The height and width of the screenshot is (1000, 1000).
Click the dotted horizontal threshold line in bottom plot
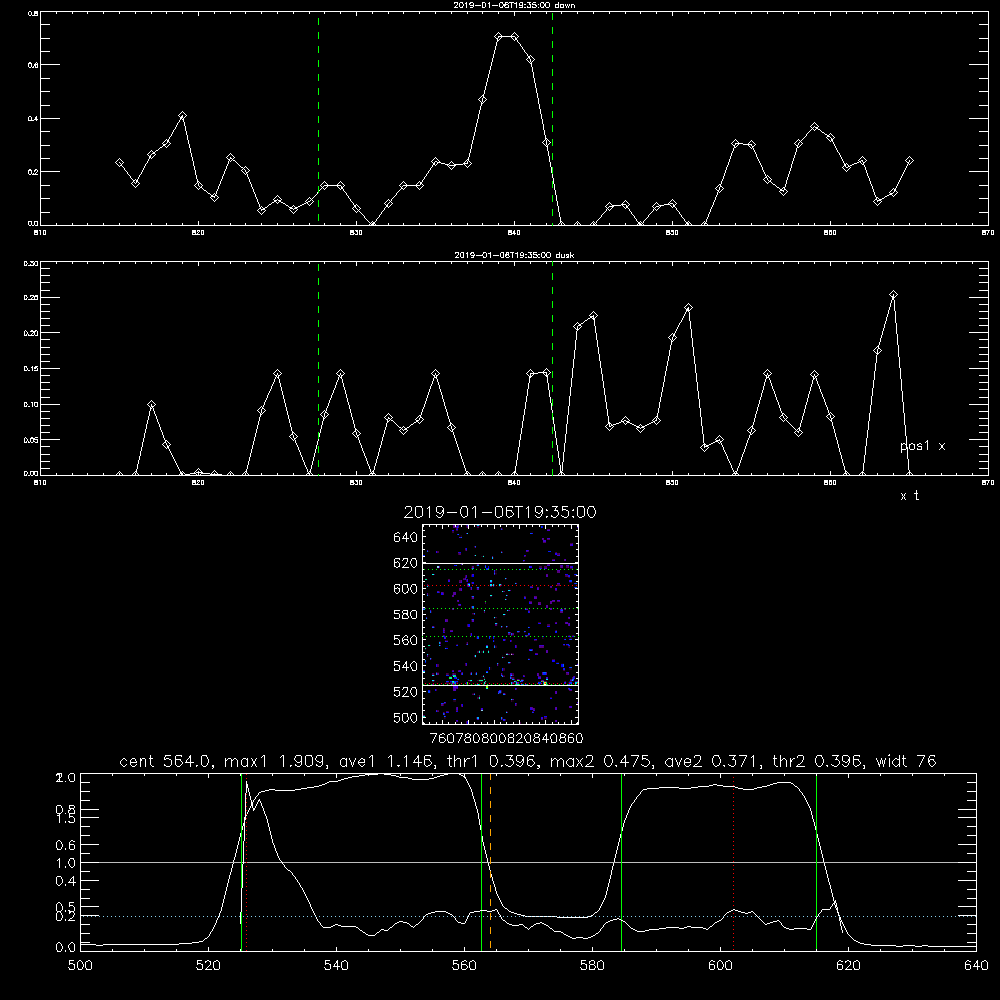(528, 916)
